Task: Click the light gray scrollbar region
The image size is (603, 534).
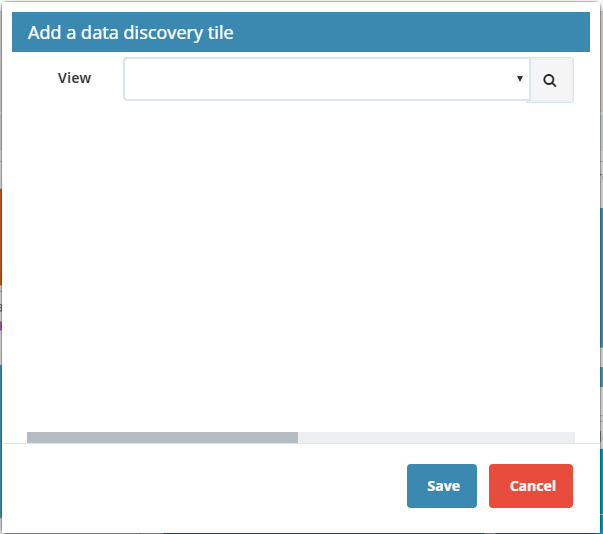Action: (436, 437)
